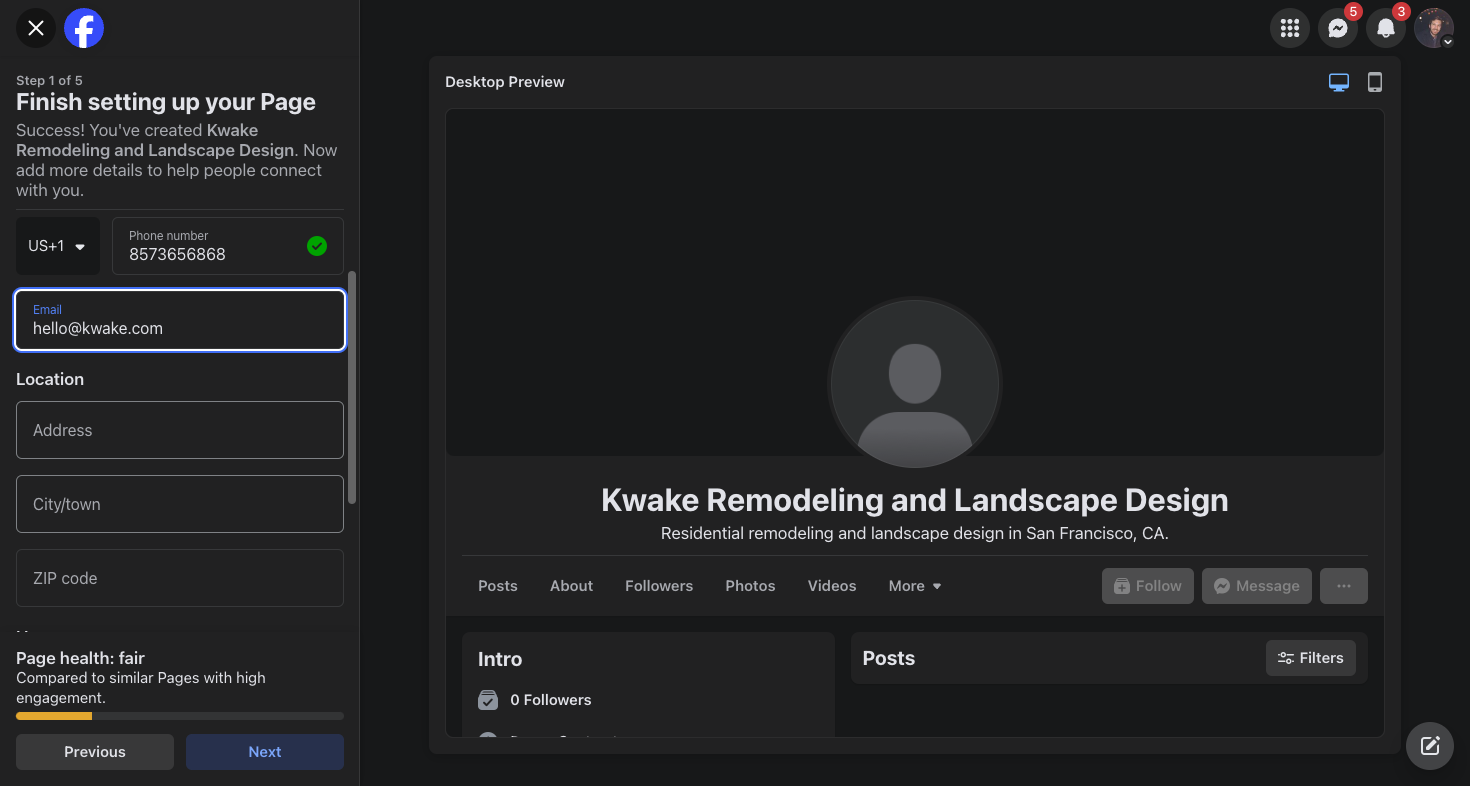Screen dimensions: 1470x786
Task: Click the new message compose icon
Action: pyautogui.click(x=1430, y=746)
